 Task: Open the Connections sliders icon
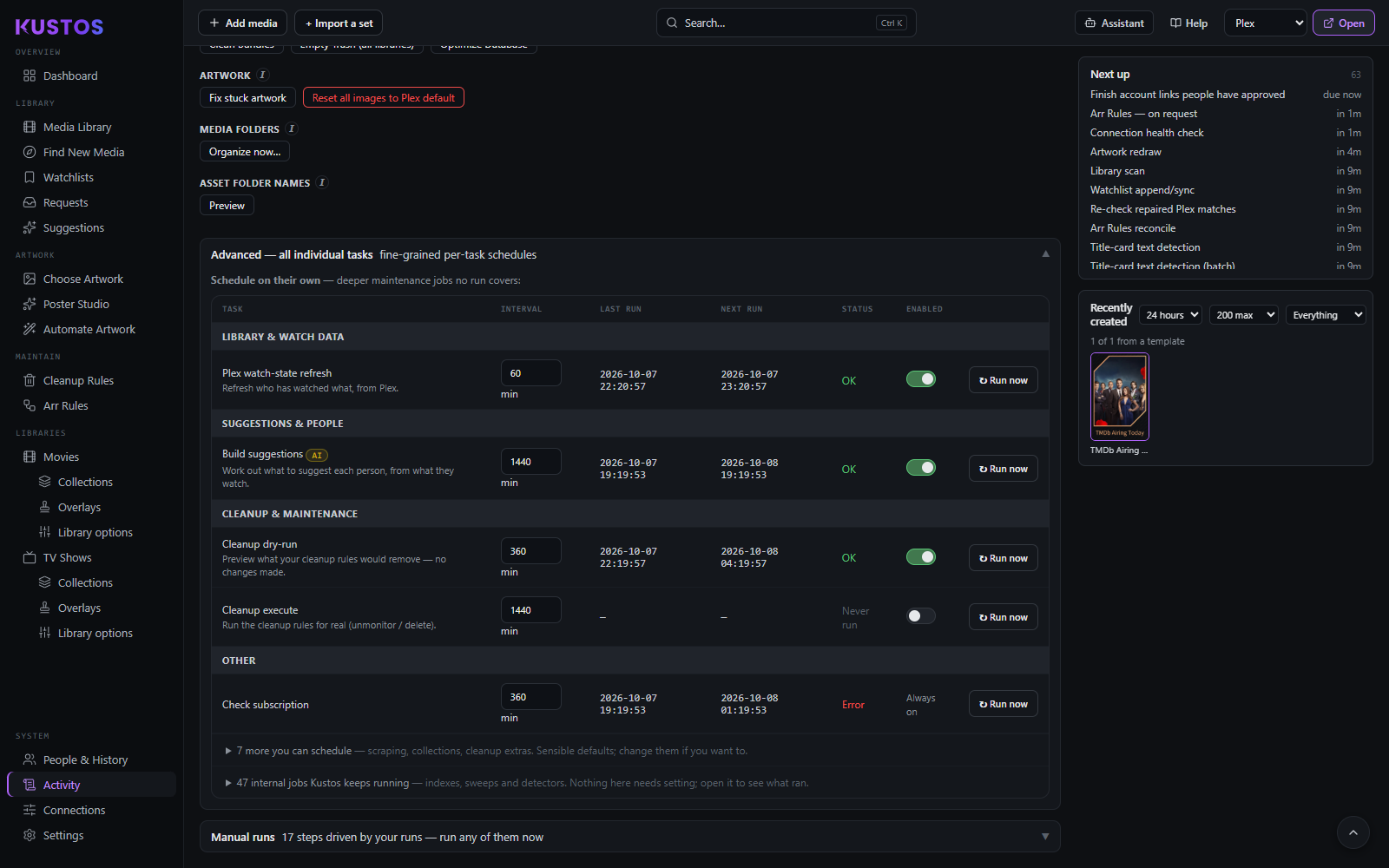30,810
